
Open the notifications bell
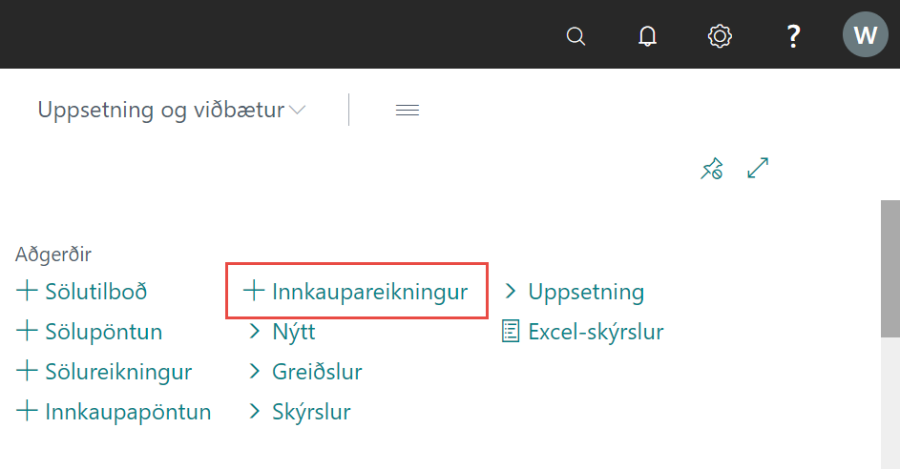coord(648,36)
